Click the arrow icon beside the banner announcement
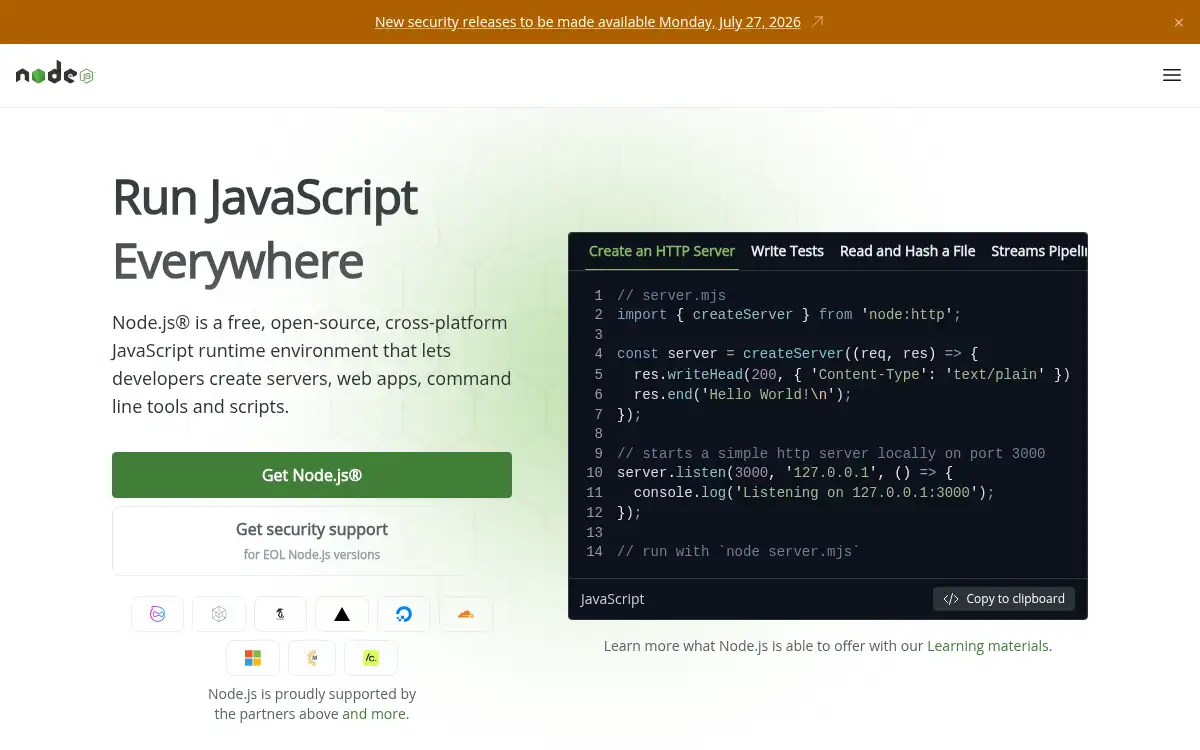The image size is (1200, 750). (817, 22)
